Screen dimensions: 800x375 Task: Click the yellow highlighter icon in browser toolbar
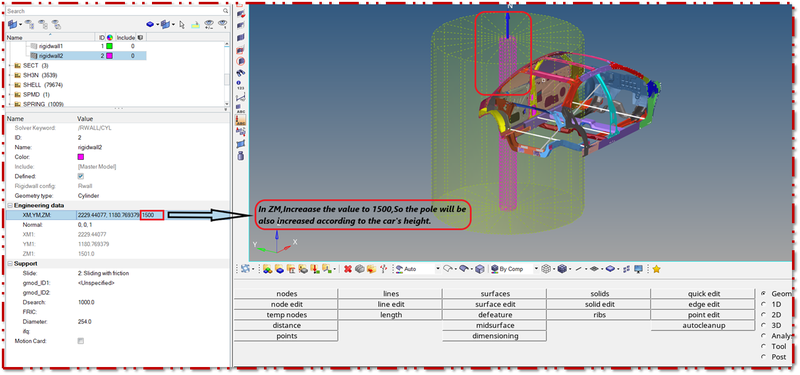click(196, 24)
